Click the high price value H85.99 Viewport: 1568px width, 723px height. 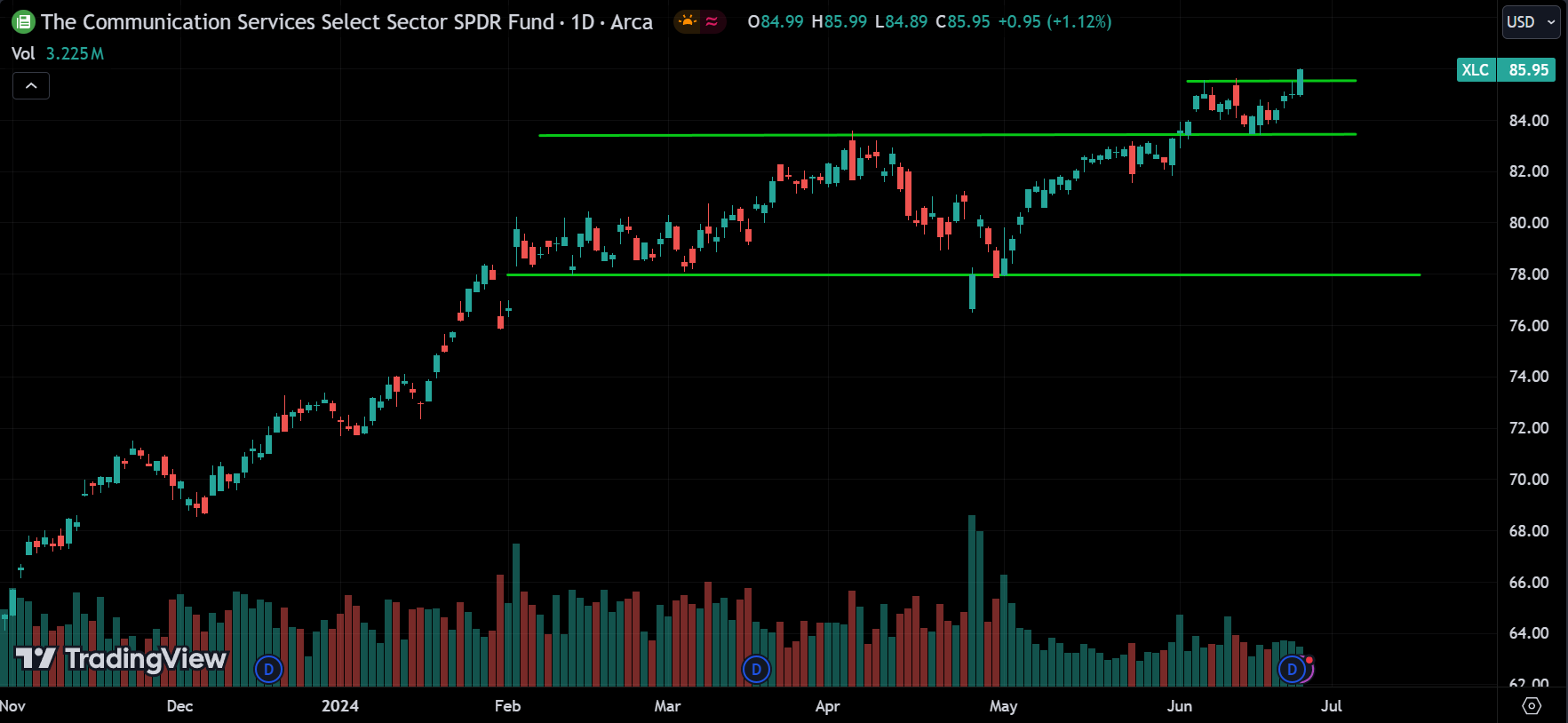pos(840,21)
